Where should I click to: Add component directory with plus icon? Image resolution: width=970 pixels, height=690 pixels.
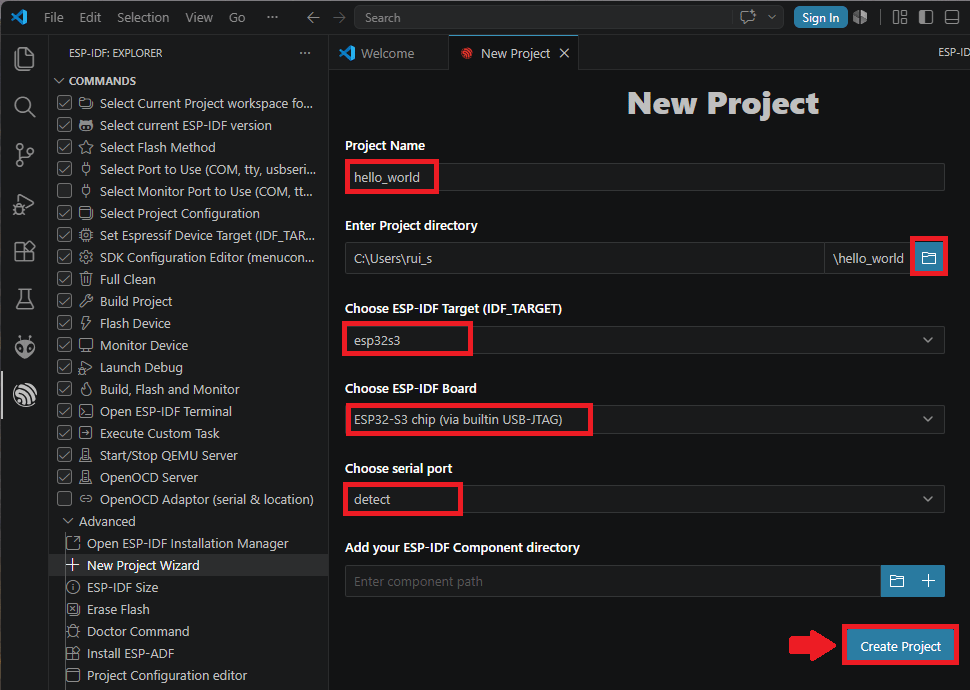tap(929, 580)
